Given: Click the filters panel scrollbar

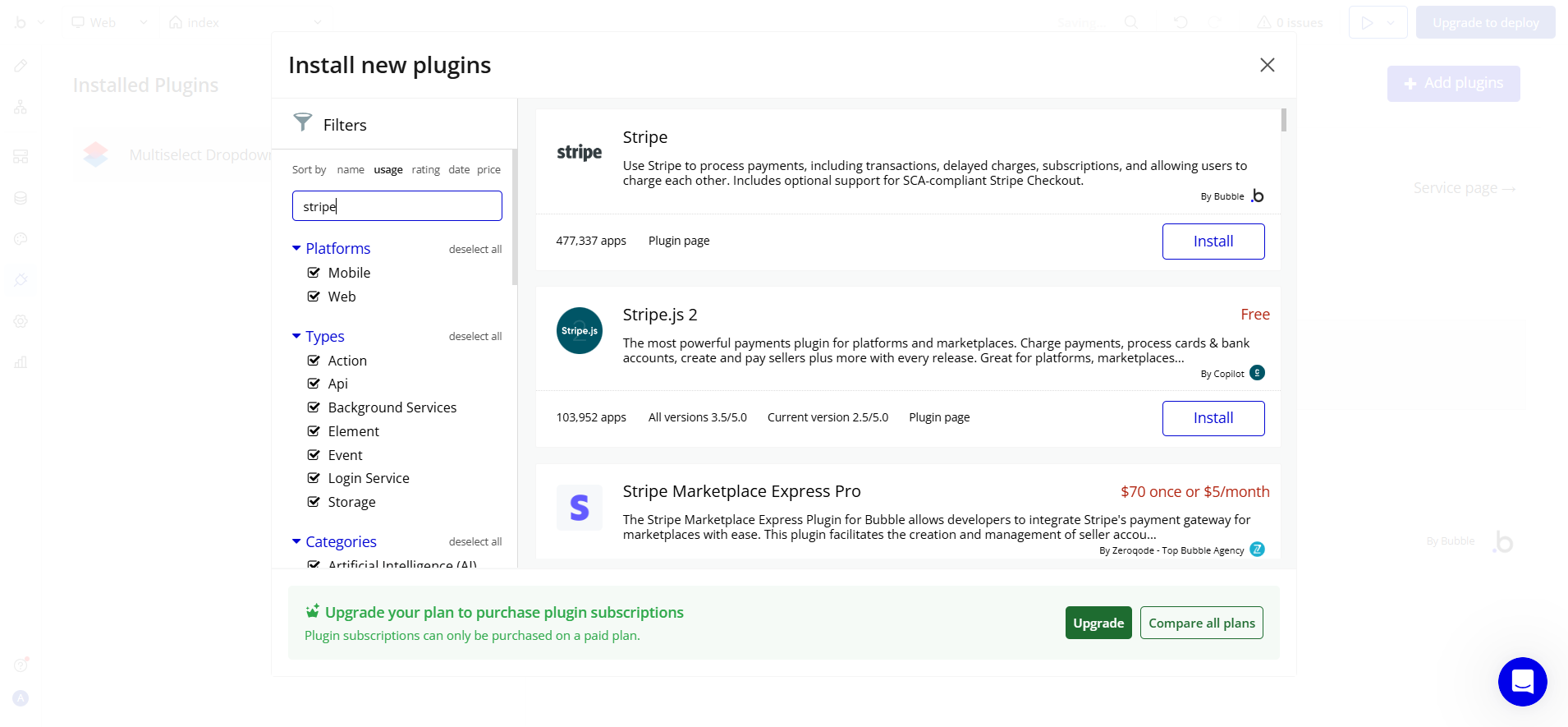Looking at the screenshot, I should tap(515, 217).
